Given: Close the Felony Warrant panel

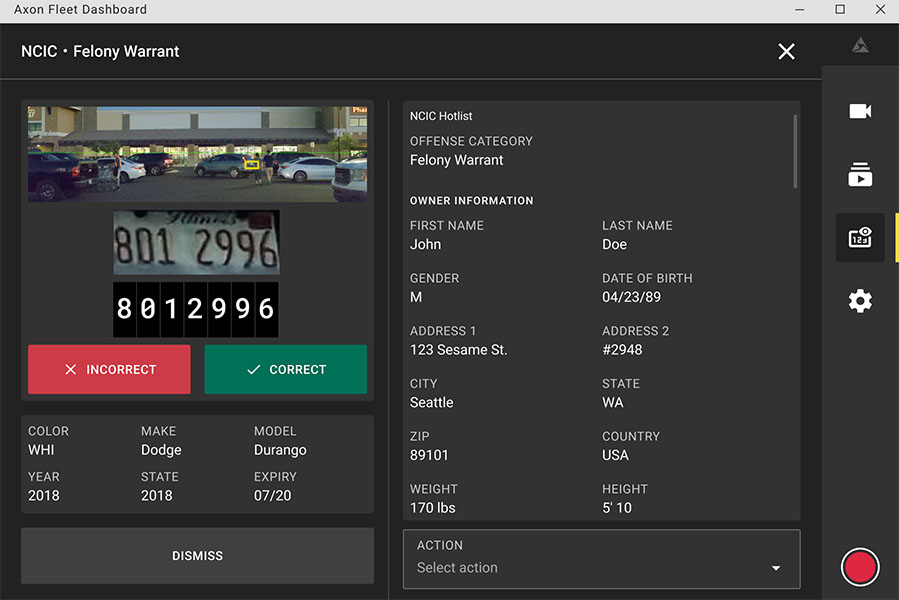Looking at the screenshot, I should (x=786, y=52).
